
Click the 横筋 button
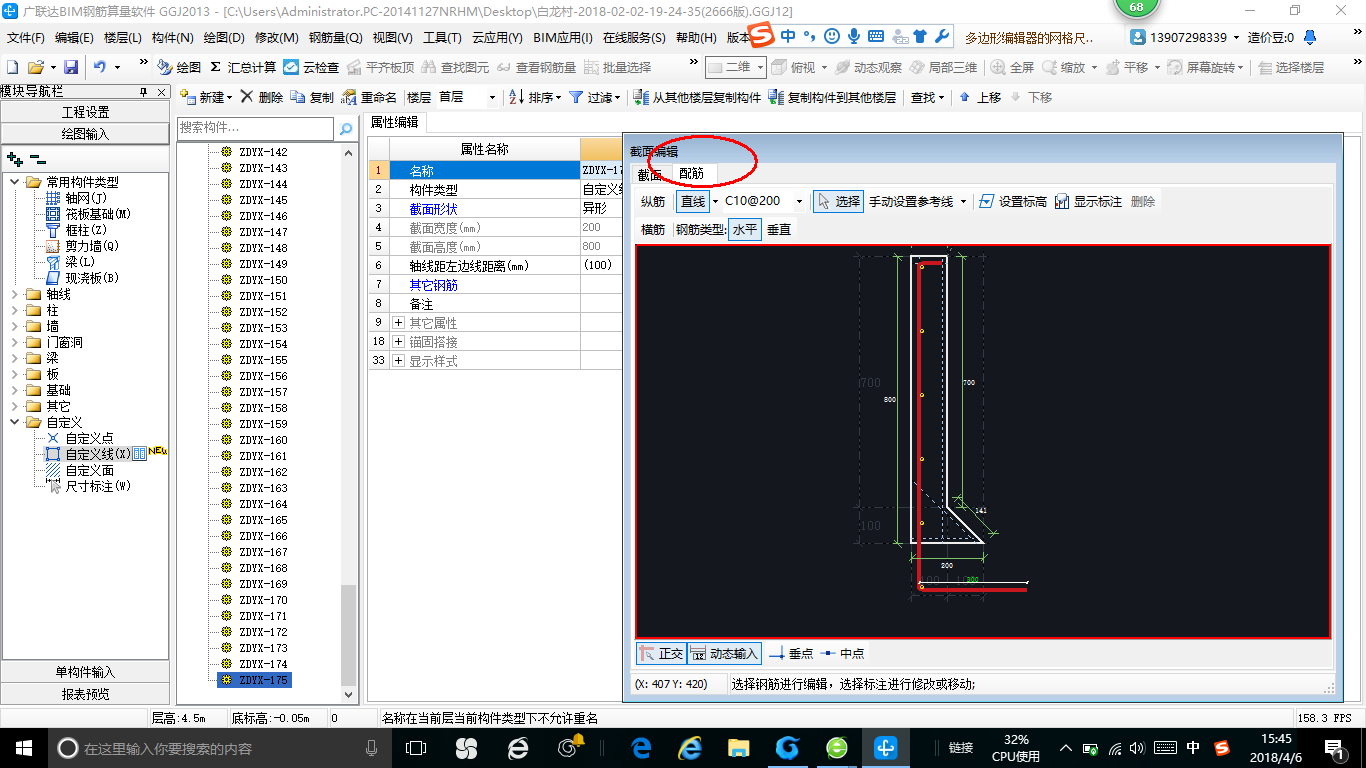click(653, 229)
